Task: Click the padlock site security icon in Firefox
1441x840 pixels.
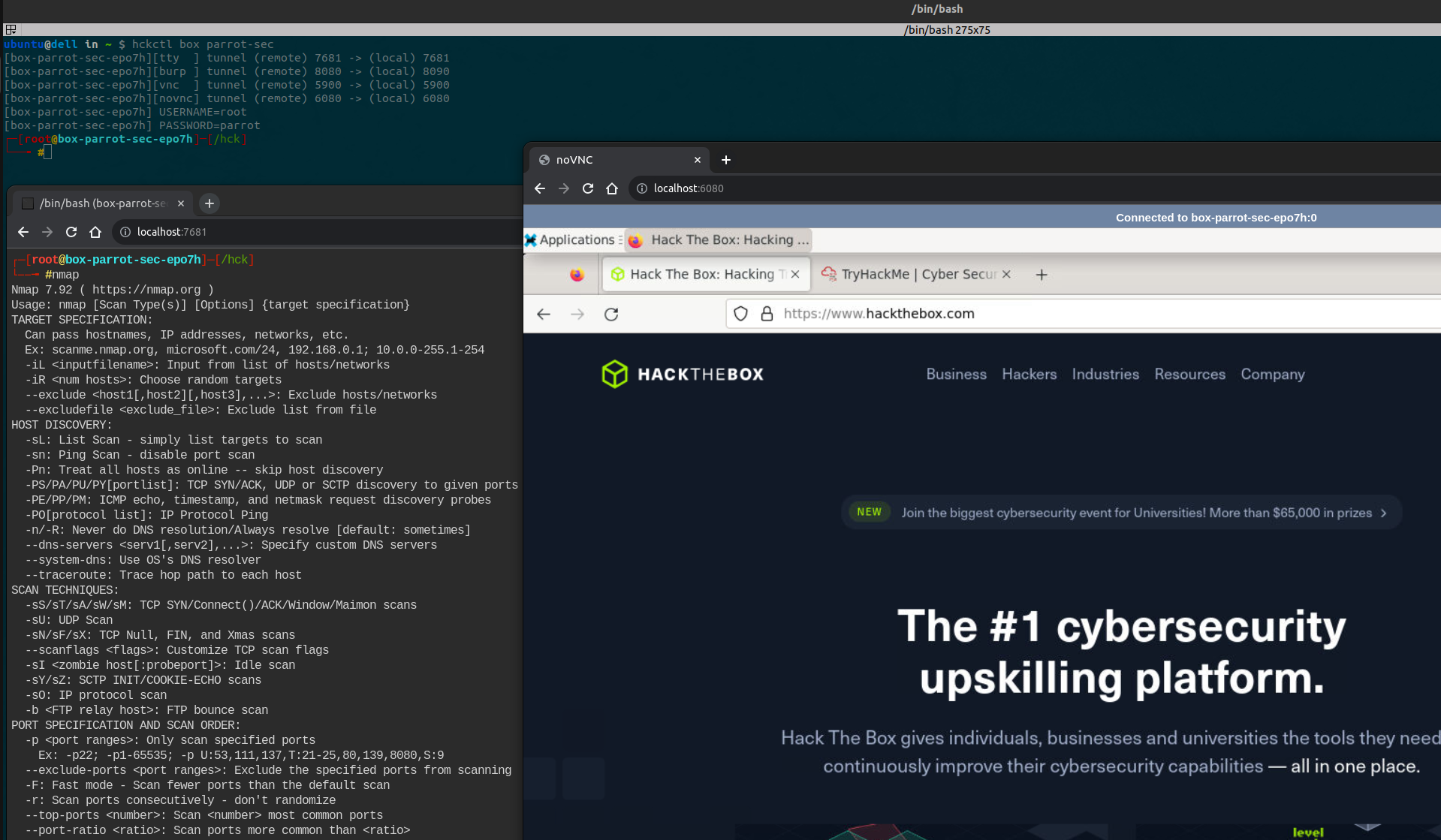Action: click(767, 314)
